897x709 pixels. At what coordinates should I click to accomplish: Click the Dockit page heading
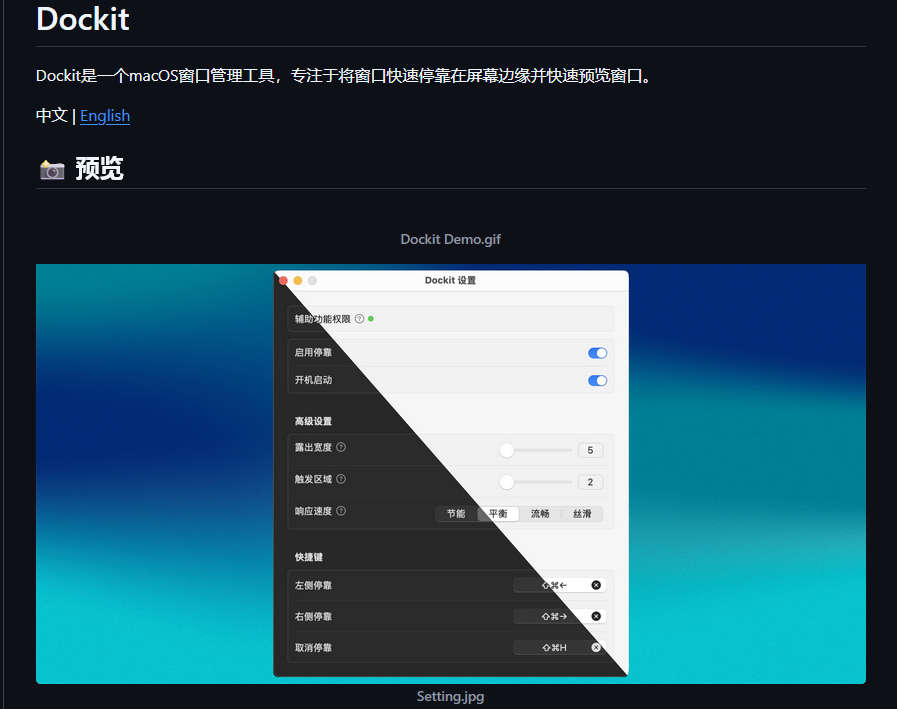(83, 19)
